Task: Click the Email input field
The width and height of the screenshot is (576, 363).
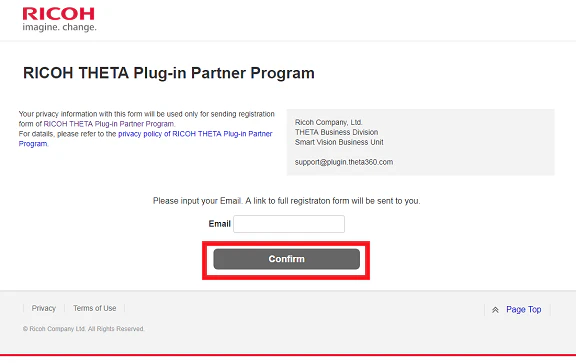Action: click(289, 224)
